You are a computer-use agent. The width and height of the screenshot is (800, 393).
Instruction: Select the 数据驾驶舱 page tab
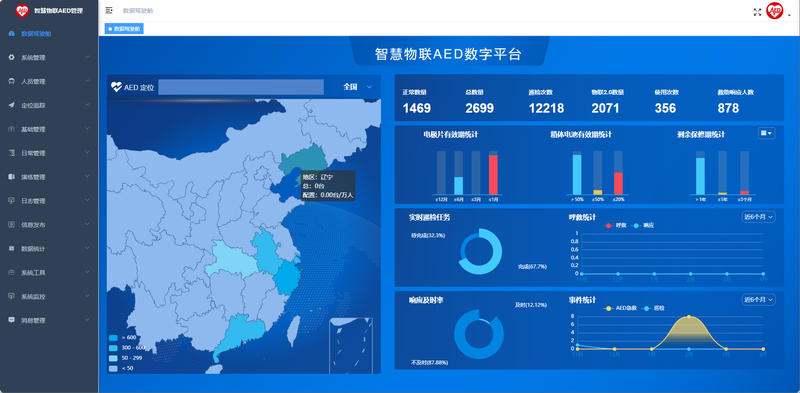pyautogui.click(x=124, y=29)
